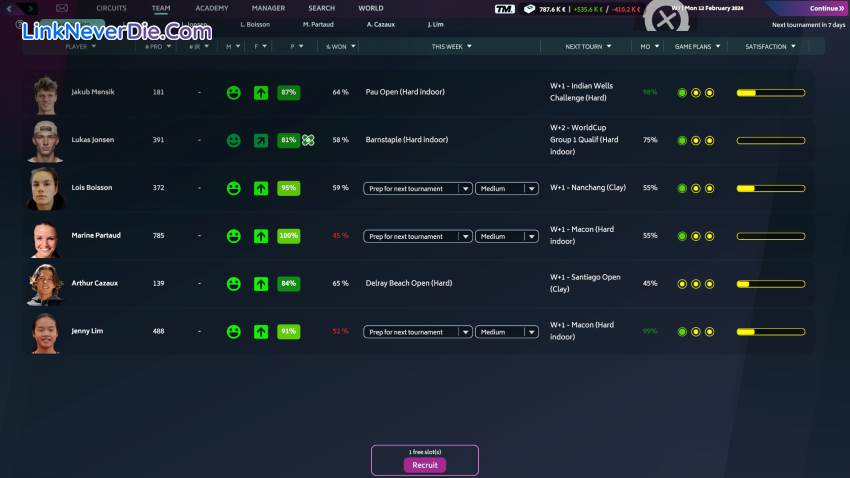Toggle Jakub Mensik's first green game plan circle

tap(682, 93)
